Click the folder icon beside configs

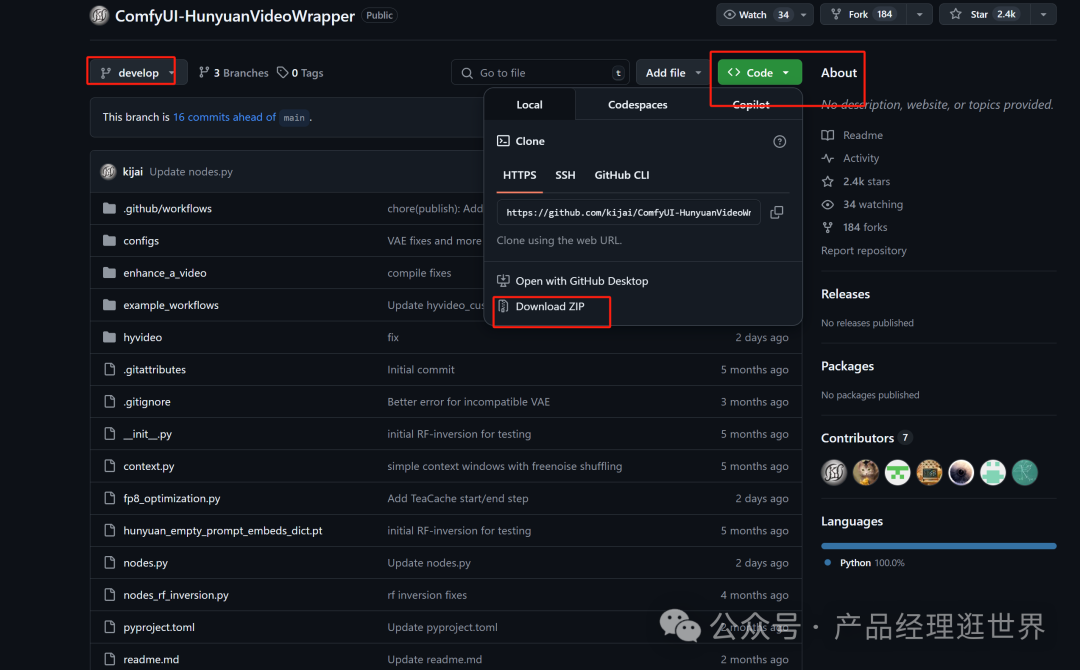pyautogui.click(x=109, y=241)
